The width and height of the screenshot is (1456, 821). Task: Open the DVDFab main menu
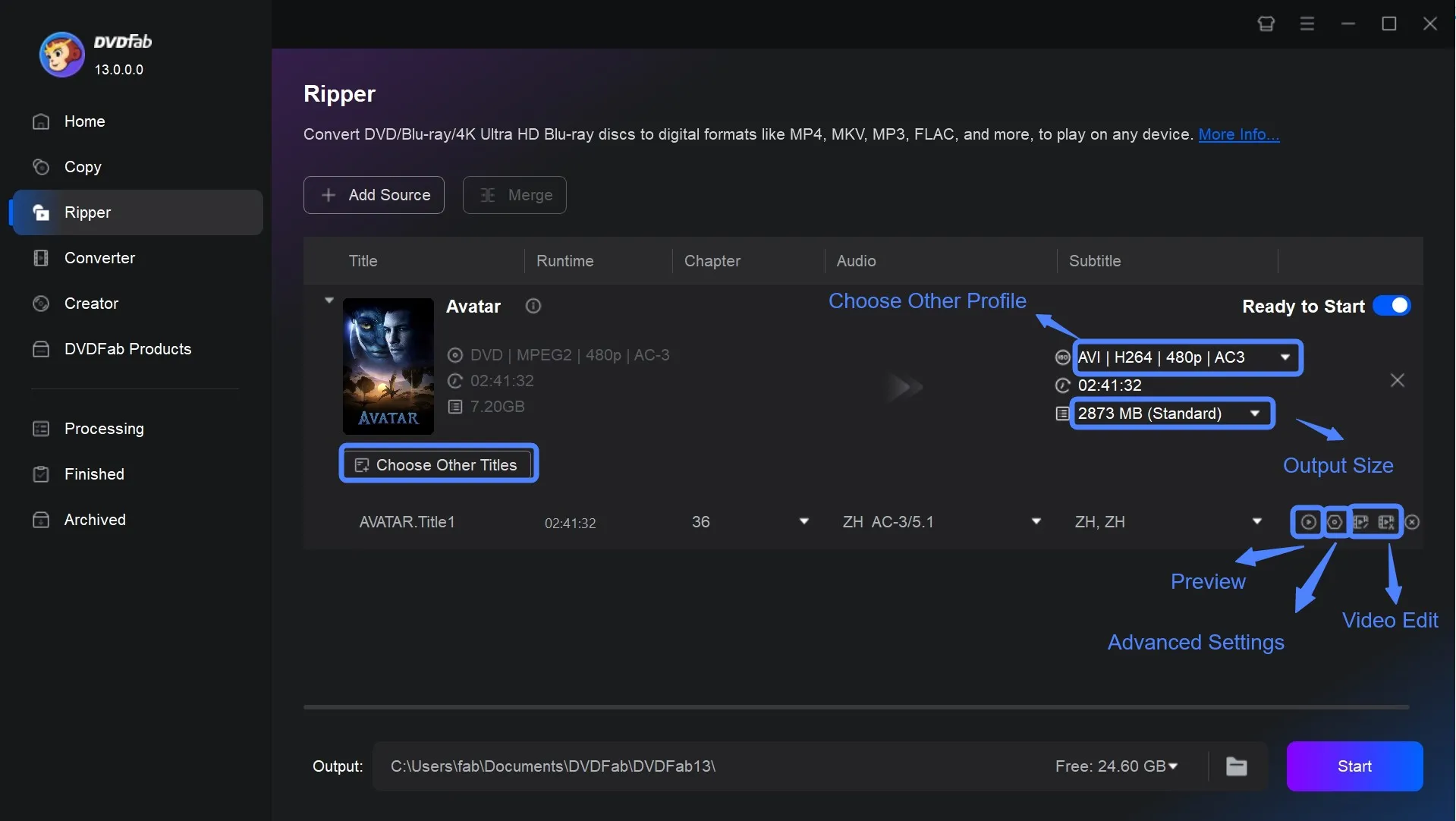pyautogui.click(x=1307, y=24)
